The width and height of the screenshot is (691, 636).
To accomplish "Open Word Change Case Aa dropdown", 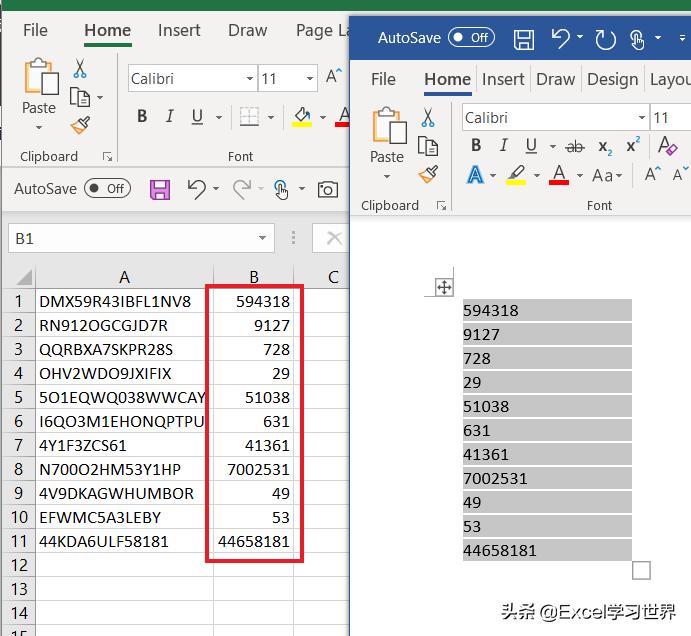I will [x=607, y=176].
